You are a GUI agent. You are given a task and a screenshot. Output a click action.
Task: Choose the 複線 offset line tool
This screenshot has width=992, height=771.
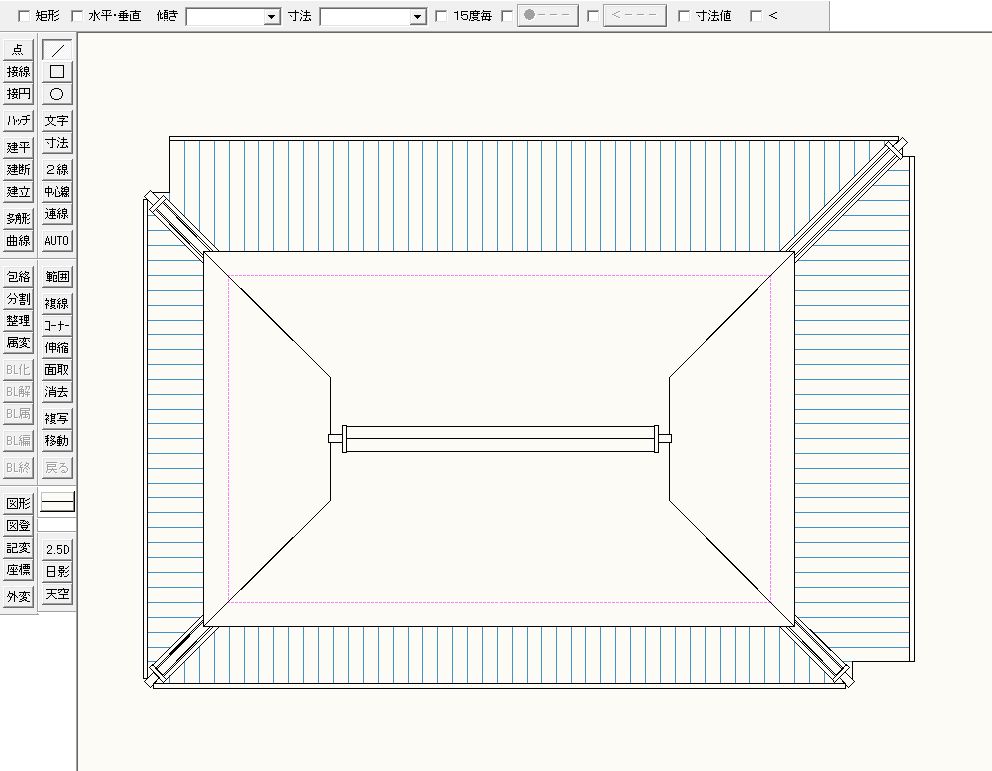pos(57,303)
